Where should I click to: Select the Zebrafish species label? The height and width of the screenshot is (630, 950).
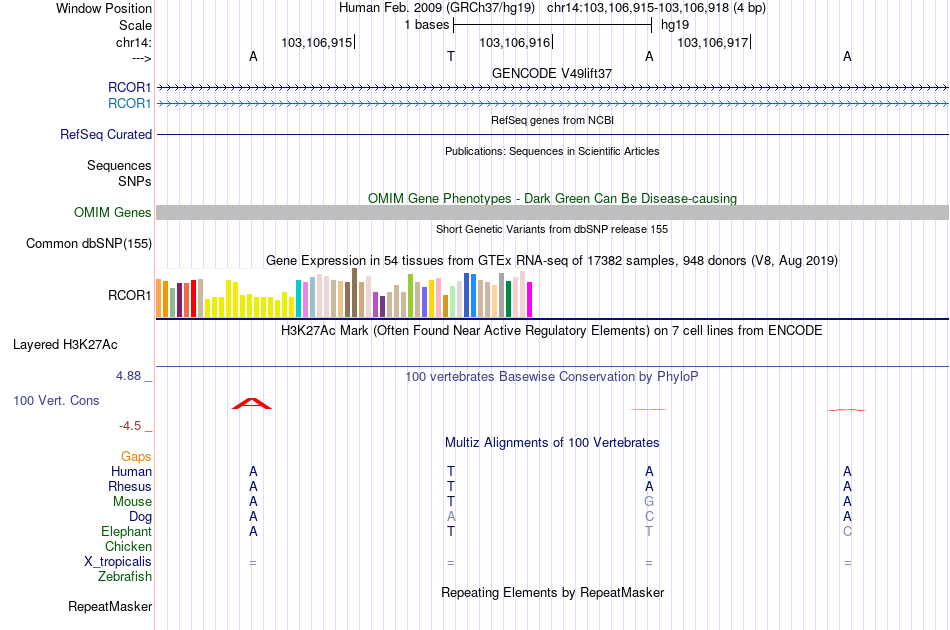(x=125, y=577)
